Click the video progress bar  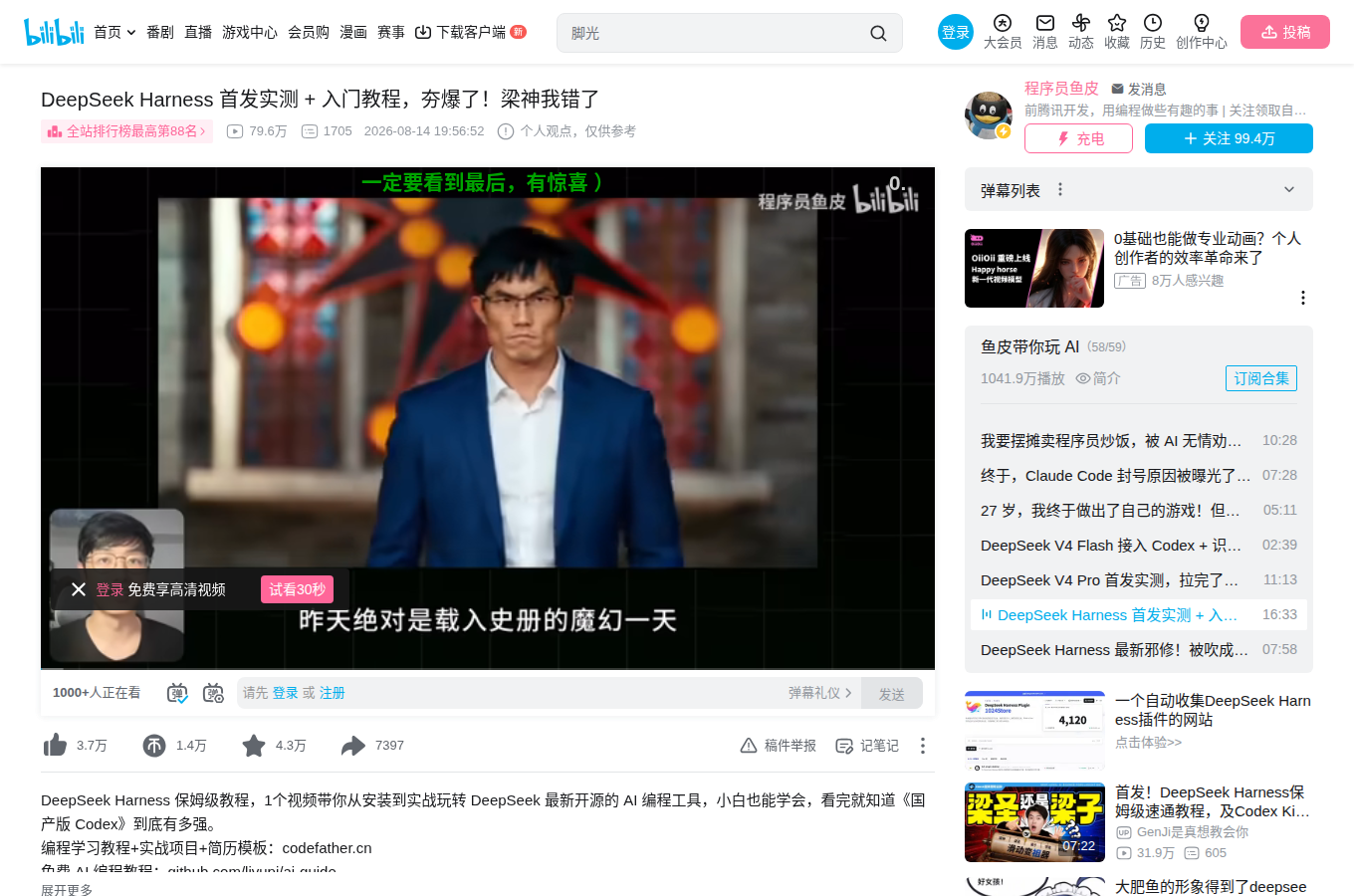click(x=488, y=669)
